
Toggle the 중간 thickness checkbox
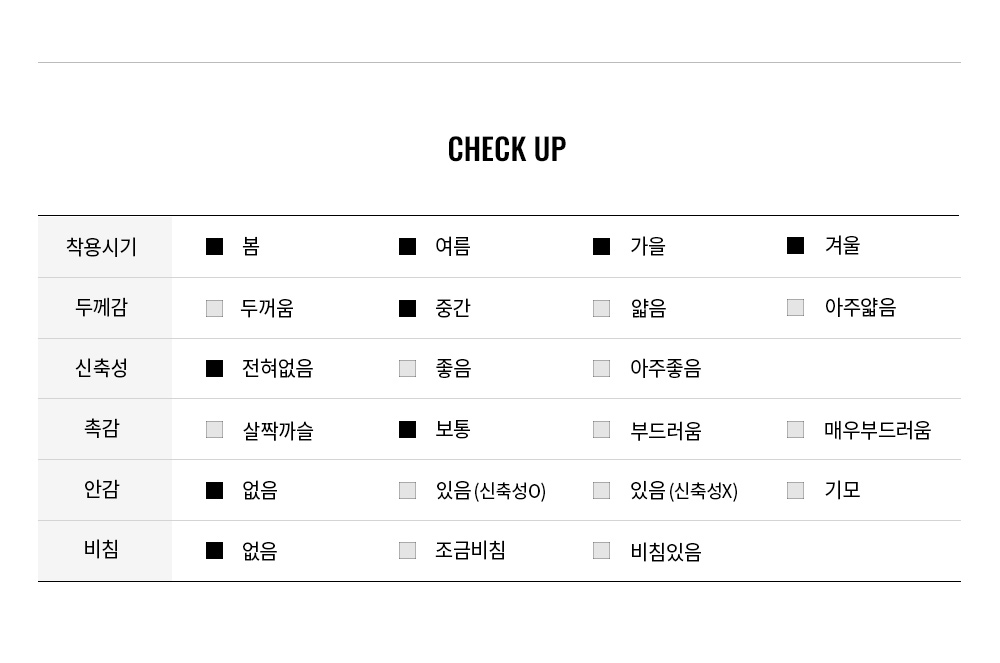tap(407, 308)
